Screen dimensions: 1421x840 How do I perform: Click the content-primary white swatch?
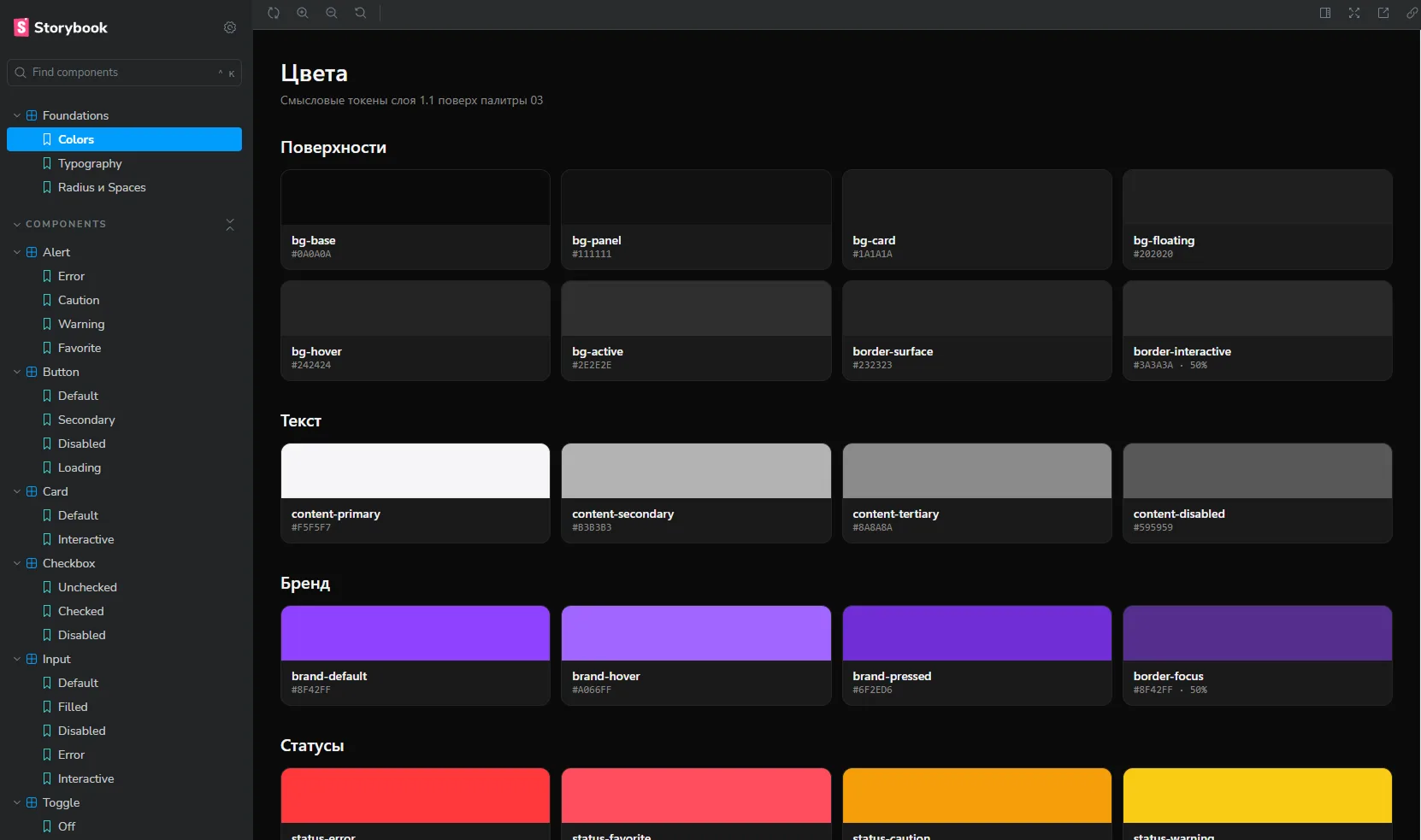coord(416,471)
